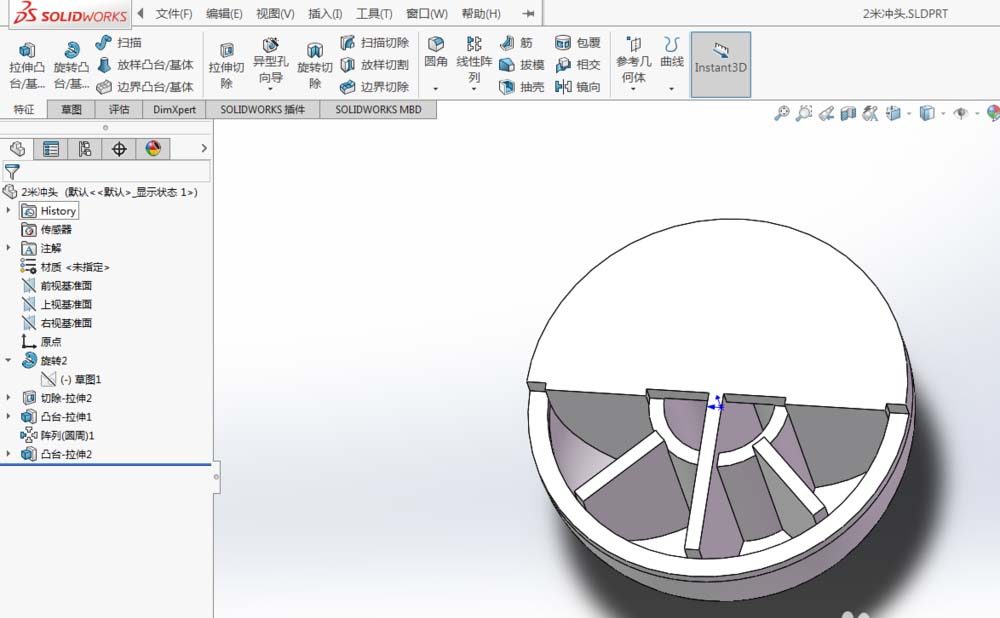This screenshot has width=1000, height=618.
Task: Open the Curves (曲线) tool
Action: 672,52
